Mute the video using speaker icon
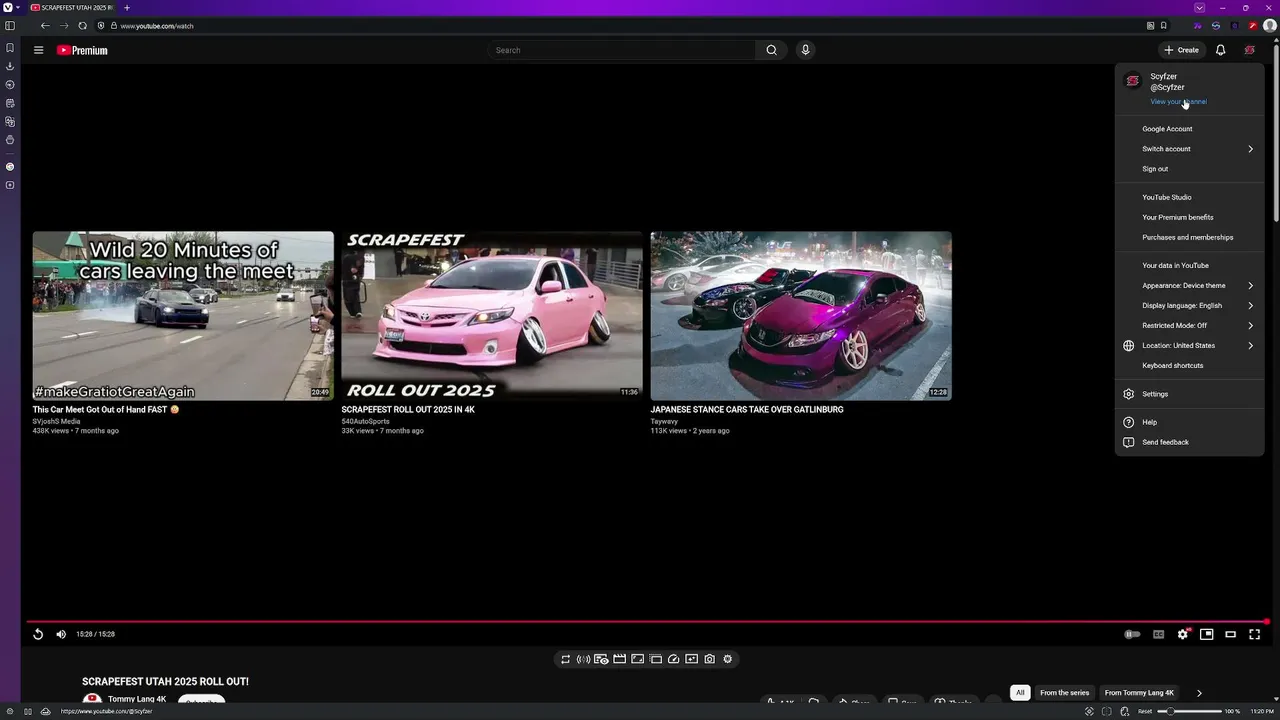The height and width of the screenshot is (720, 1280). point(61,634)
